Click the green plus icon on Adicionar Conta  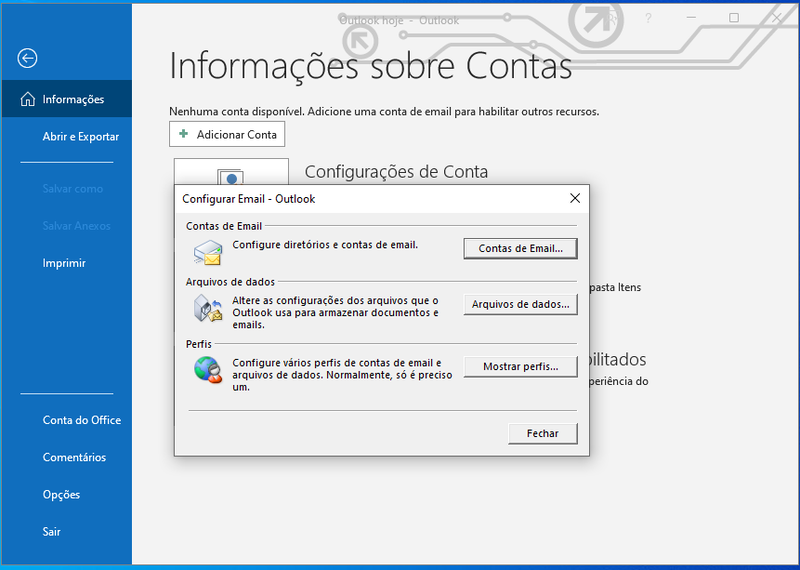pyautogui.click(x=183, y=134)
